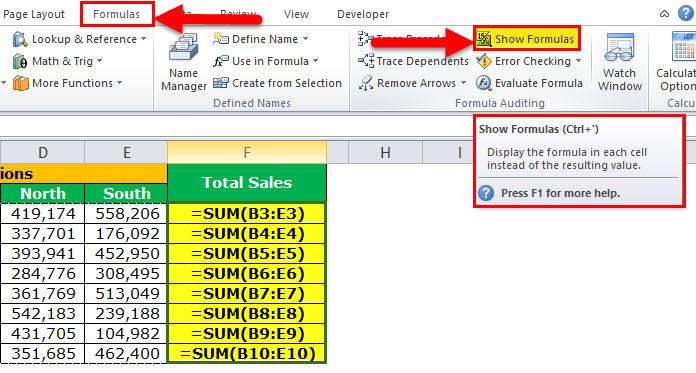Click cell with value 176,092
This screenshot has width=696, height=373.
(127, 234)
